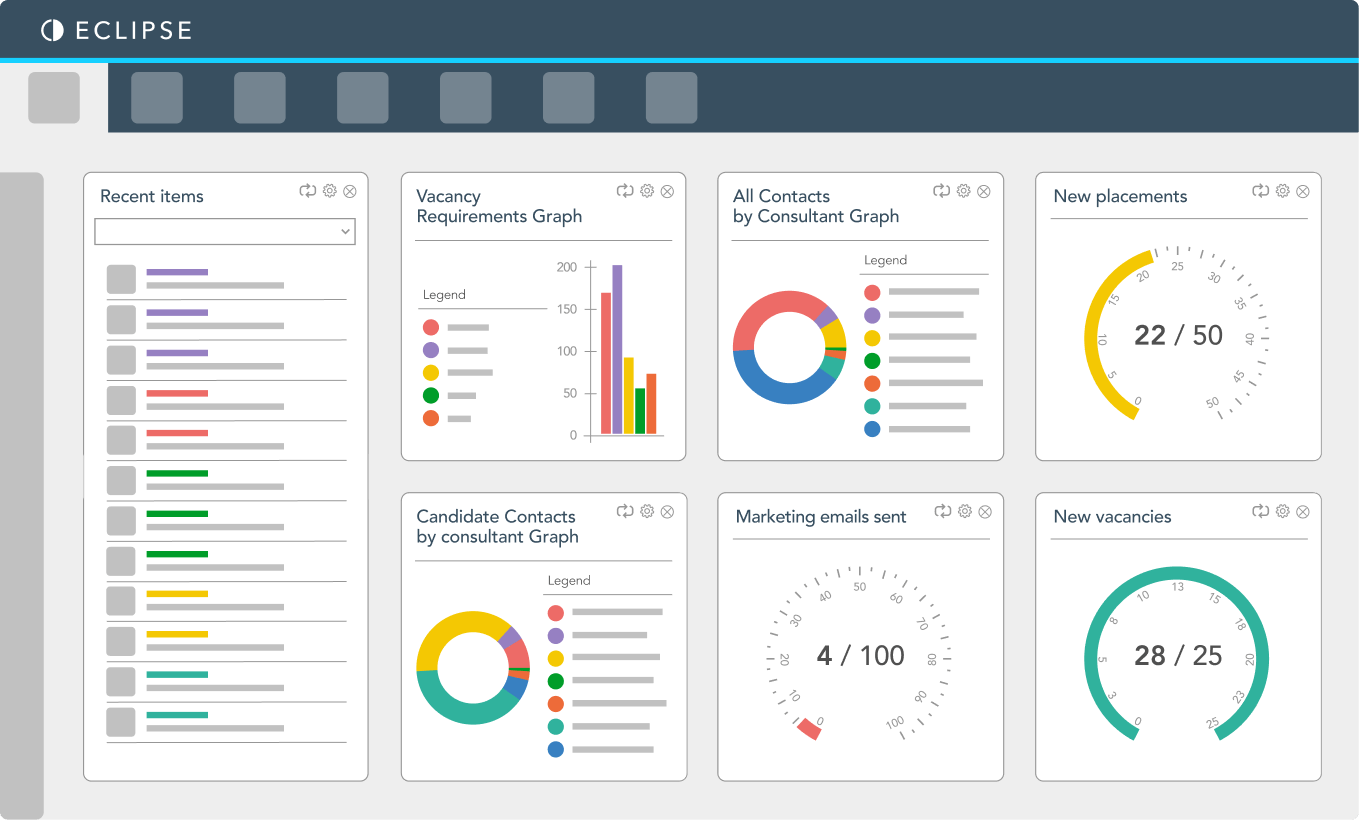This screenshot has width=1360, height=820.
Task: Toggle the yellow series in the Candidate Contacts legend
Action: (554, 658)
